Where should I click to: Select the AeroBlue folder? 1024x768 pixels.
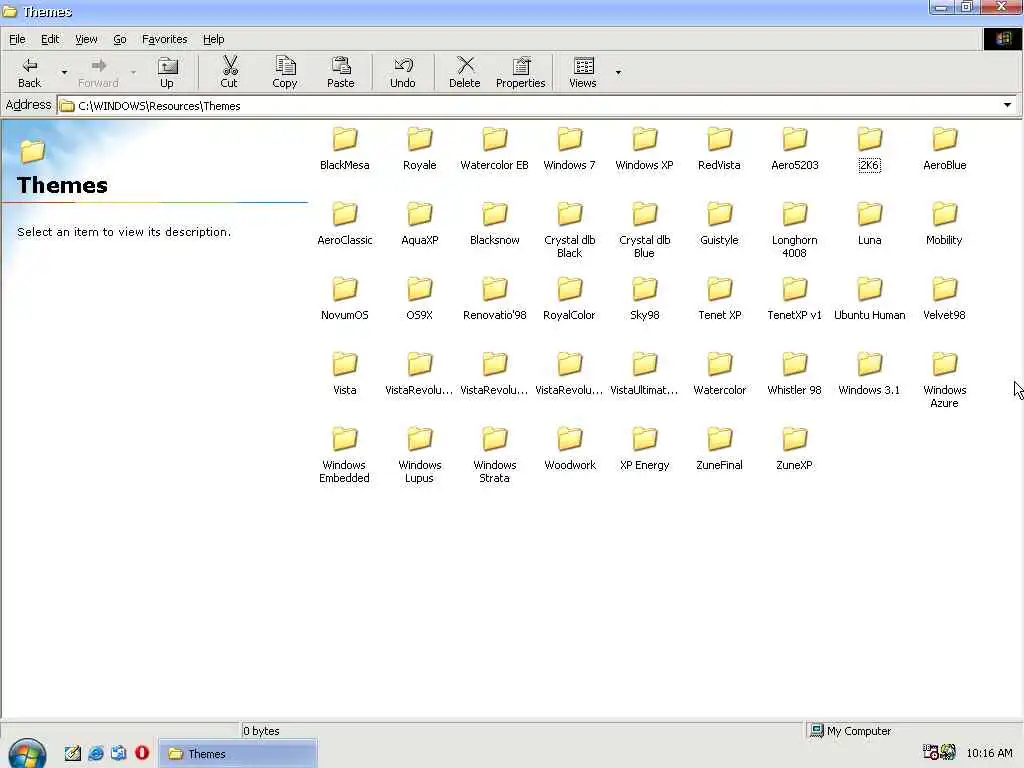944,150
